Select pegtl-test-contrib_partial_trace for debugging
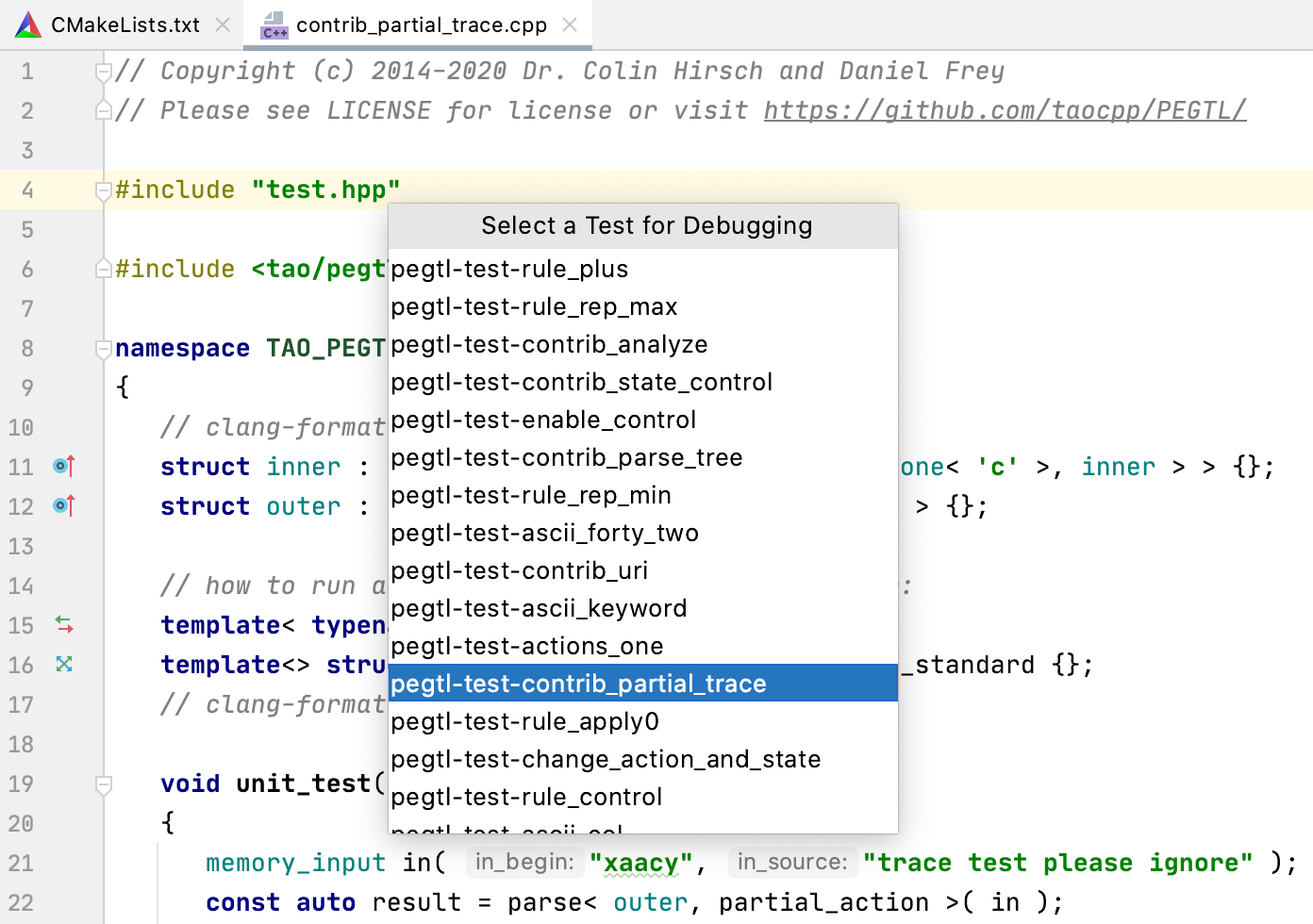 pyautogui.click(x=642, y=683)
